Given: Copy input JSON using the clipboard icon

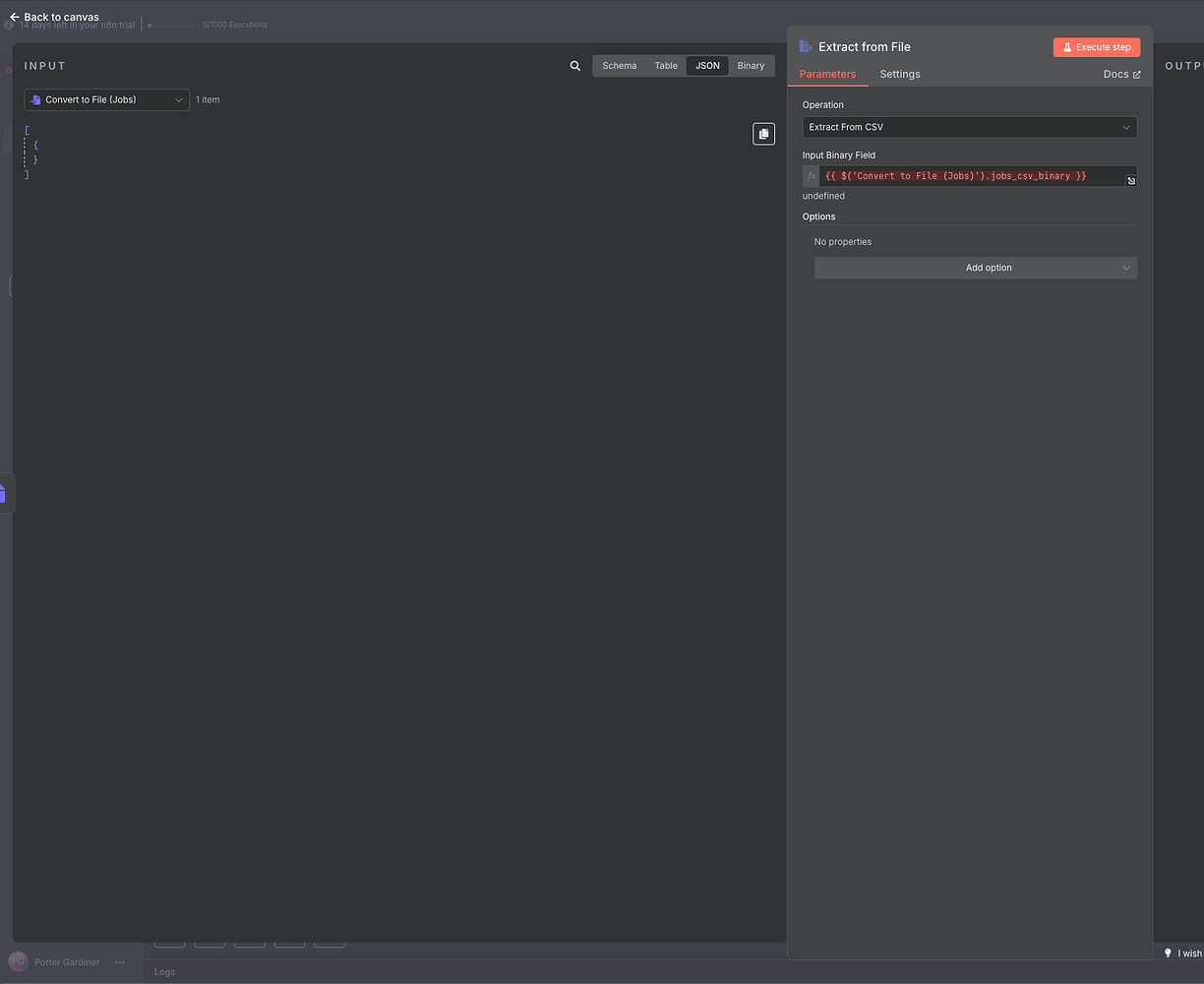Looking at the screenshot, I should [x=763, y=133].
